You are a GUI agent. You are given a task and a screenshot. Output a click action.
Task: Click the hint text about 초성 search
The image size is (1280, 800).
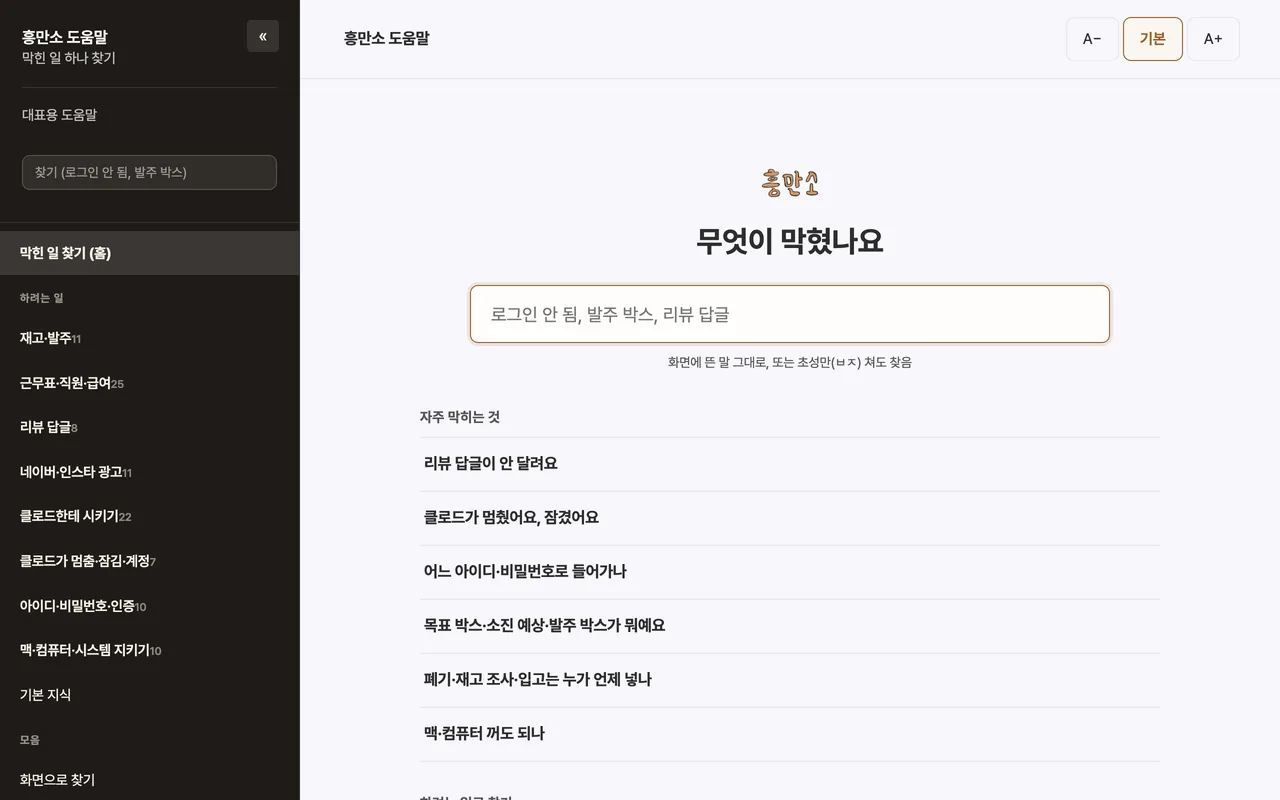point(790,362)
